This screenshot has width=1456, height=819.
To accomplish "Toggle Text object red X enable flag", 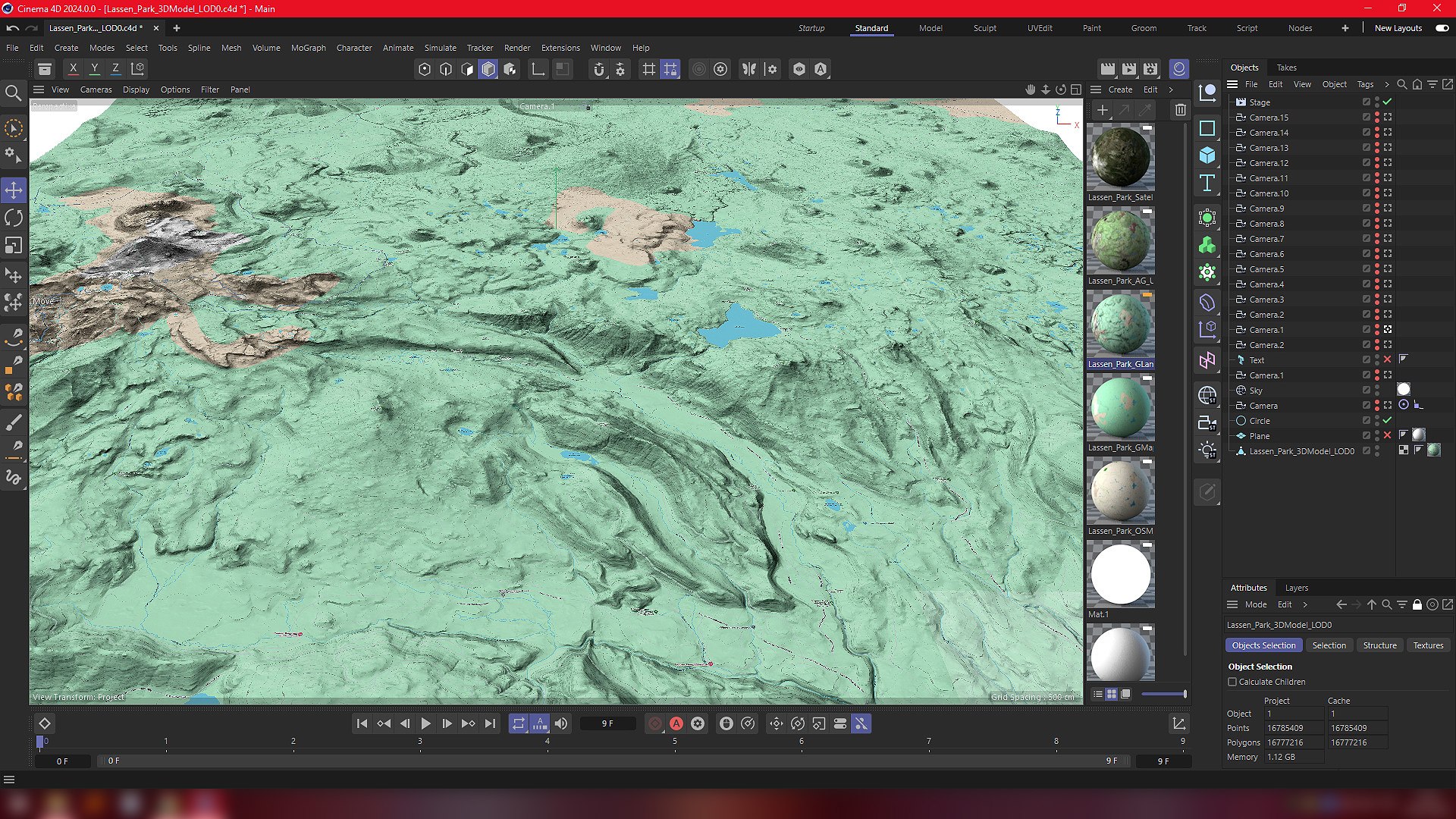I will [x=1387, y=359].
